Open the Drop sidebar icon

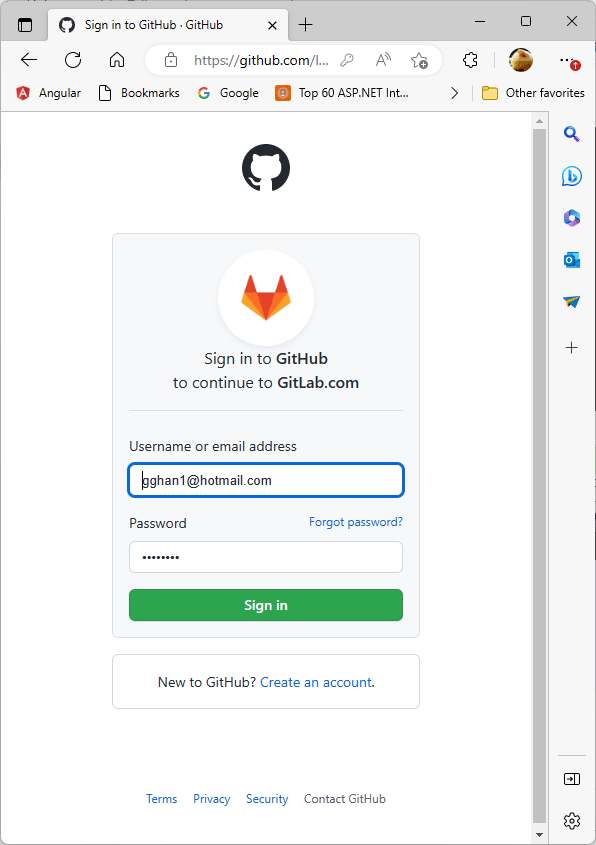(x=571, y=301)
